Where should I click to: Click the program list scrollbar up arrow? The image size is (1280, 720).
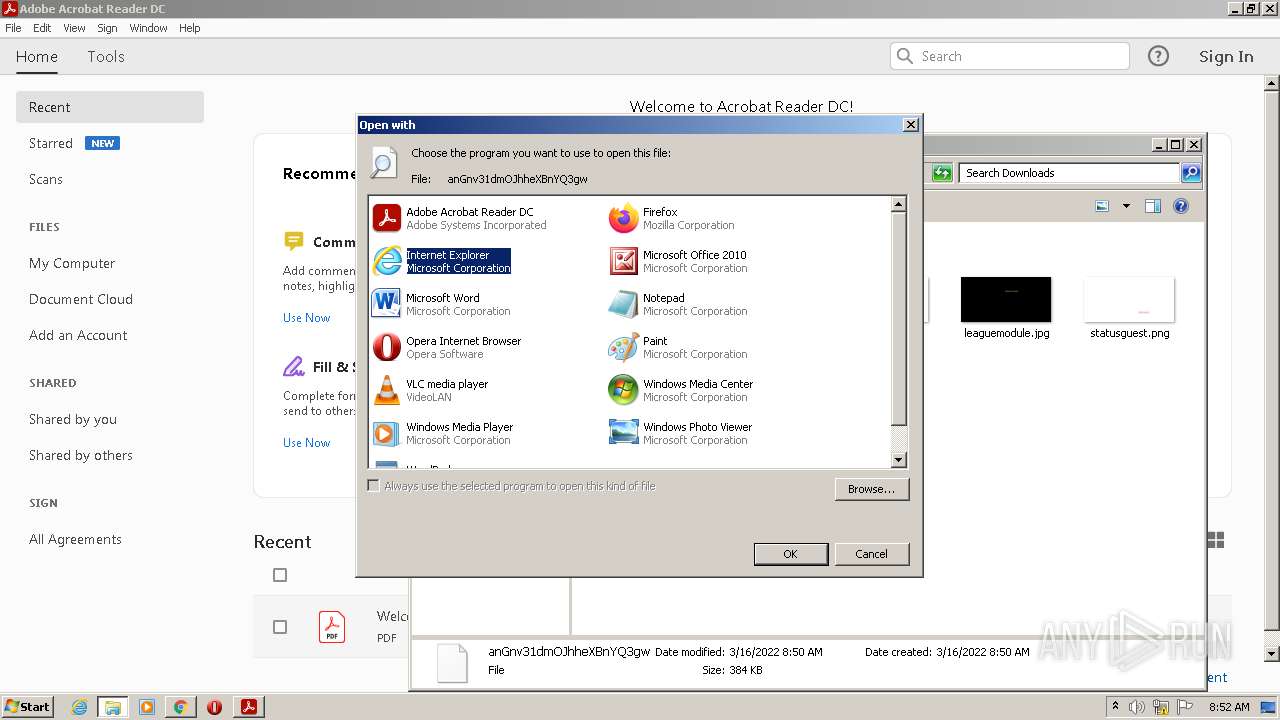(898, 204)
